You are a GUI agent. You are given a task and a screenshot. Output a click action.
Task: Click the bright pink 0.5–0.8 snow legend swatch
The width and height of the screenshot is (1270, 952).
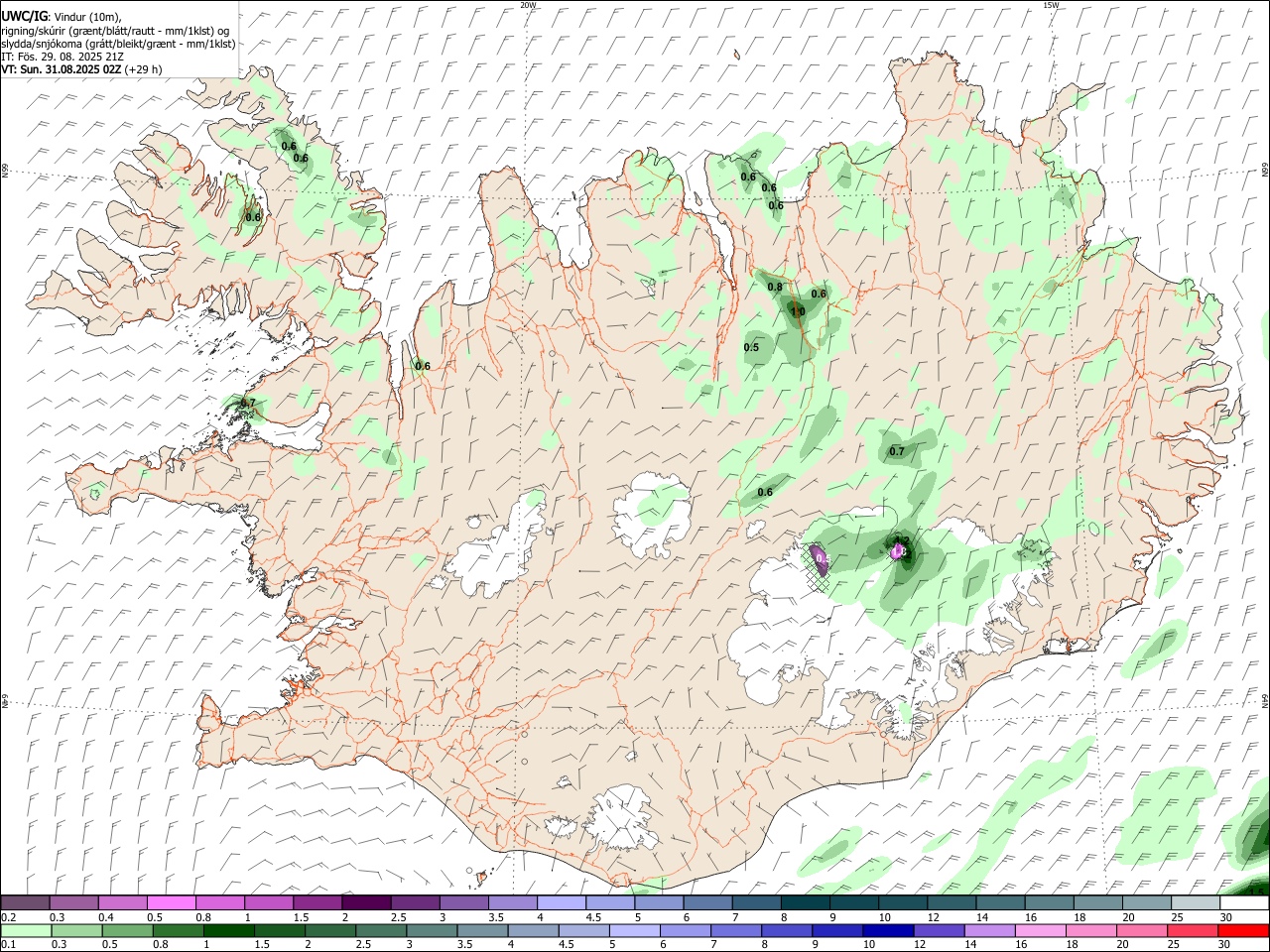pyautogui.click(x=172, y=903)
